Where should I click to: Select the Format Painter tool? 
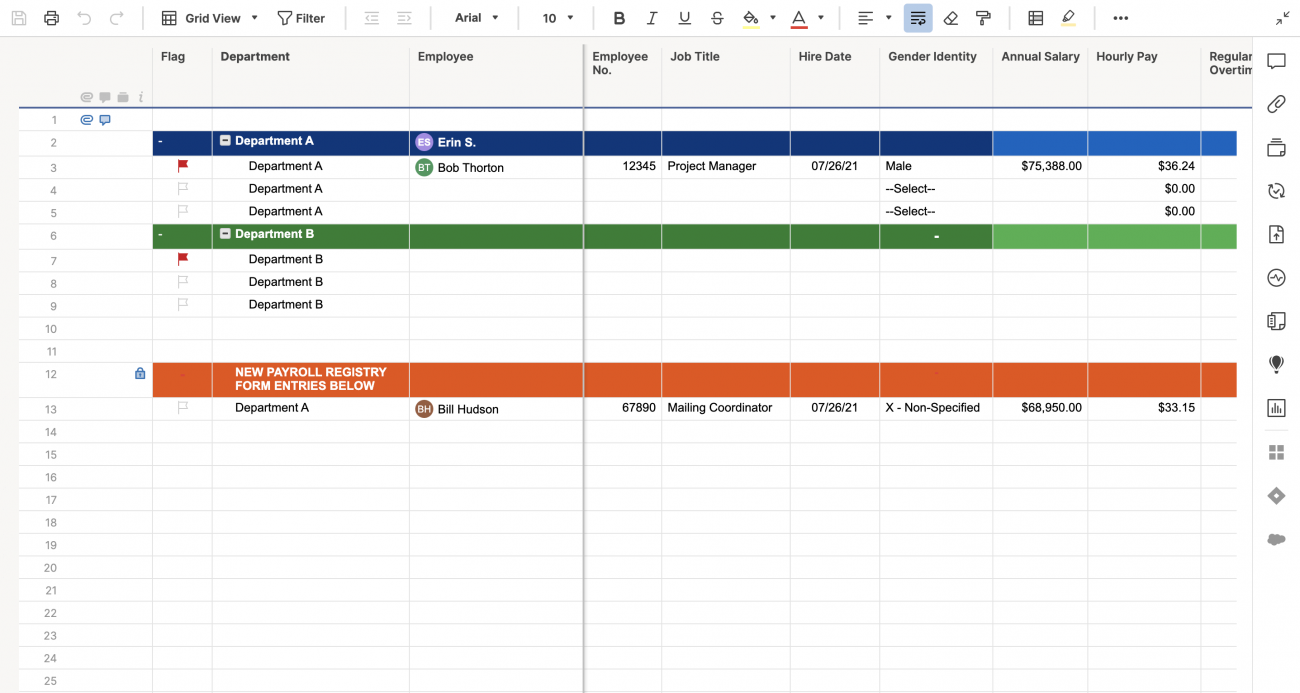pyautogui.click(x=983, y=17)
